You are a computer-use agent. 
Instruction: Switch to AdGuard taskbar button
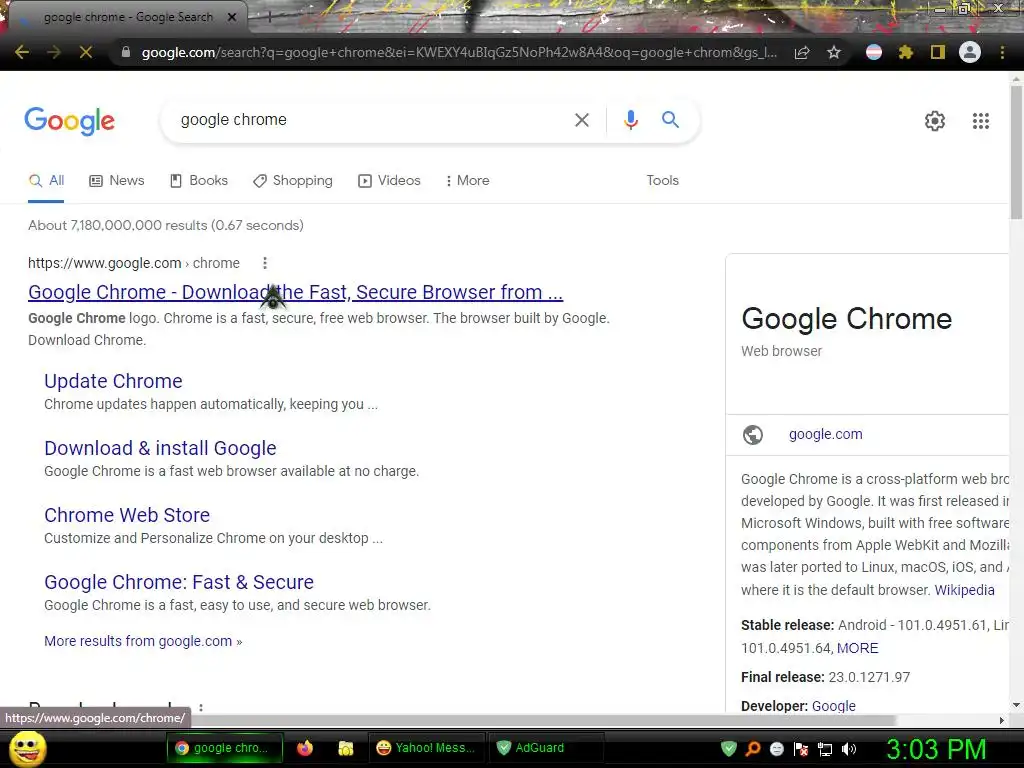(x=547, y=748)
